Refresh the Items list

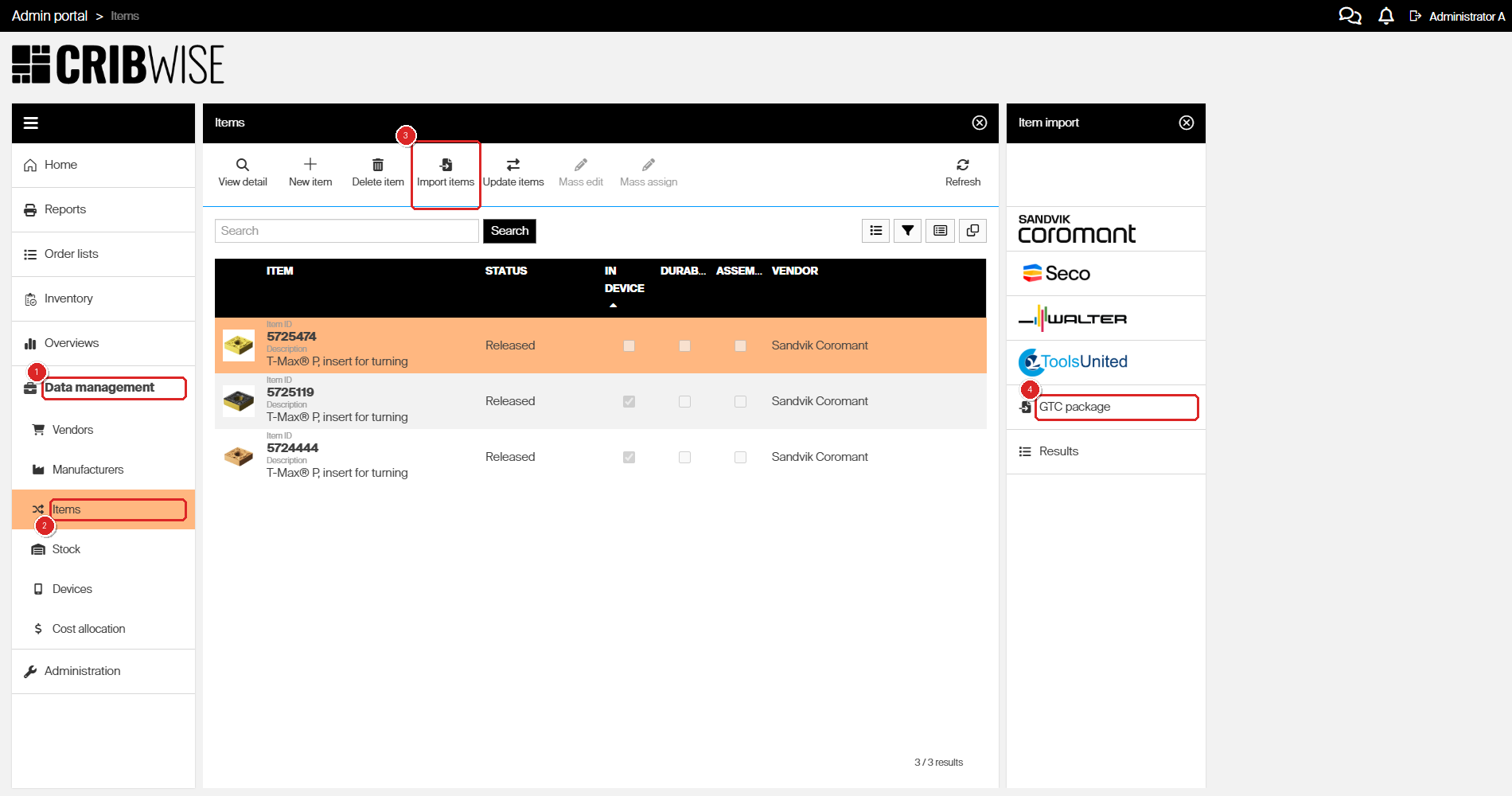963,172
